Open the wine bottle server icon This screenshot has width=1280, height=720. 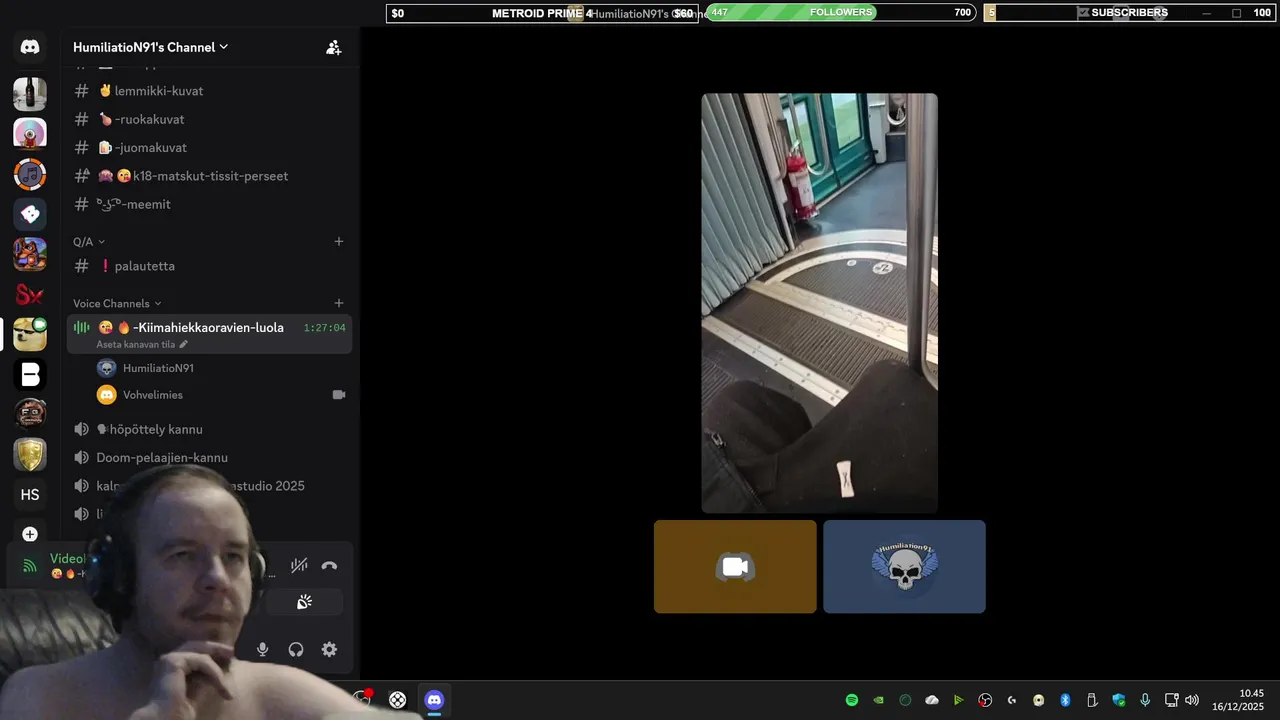click(30, 94)
